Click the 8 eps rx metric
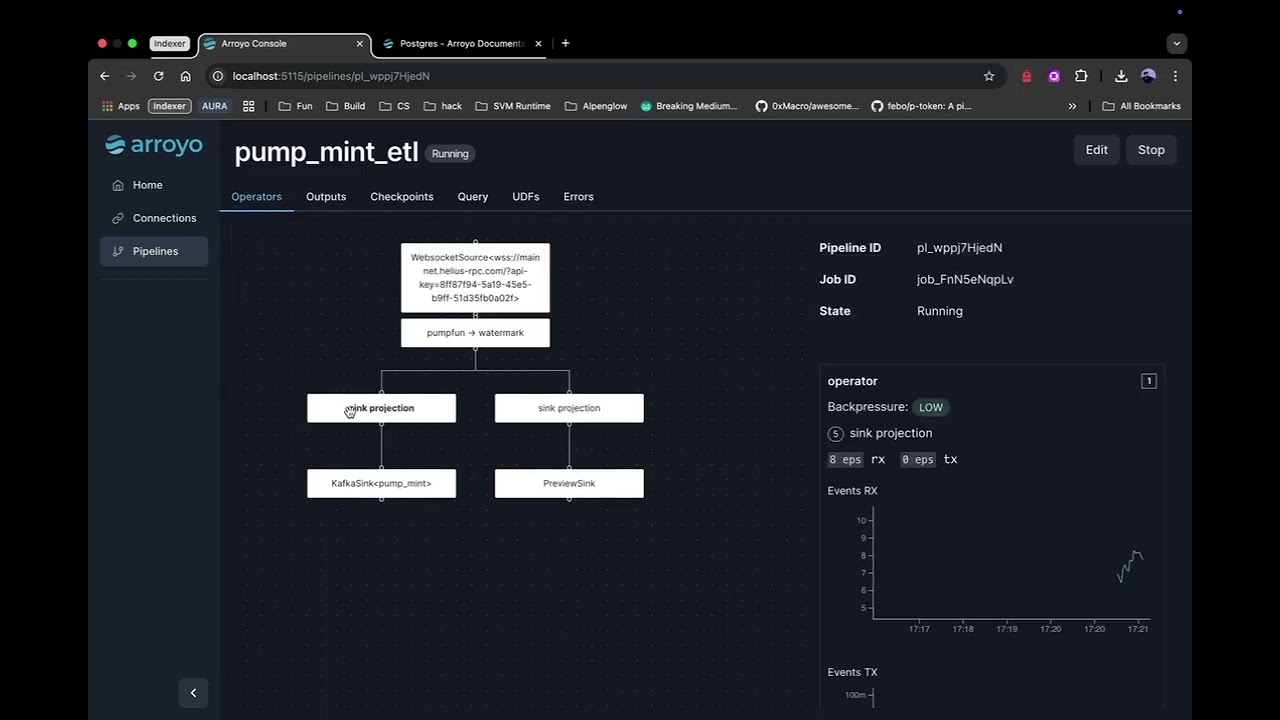1280x720 pixels. (856, 460)
